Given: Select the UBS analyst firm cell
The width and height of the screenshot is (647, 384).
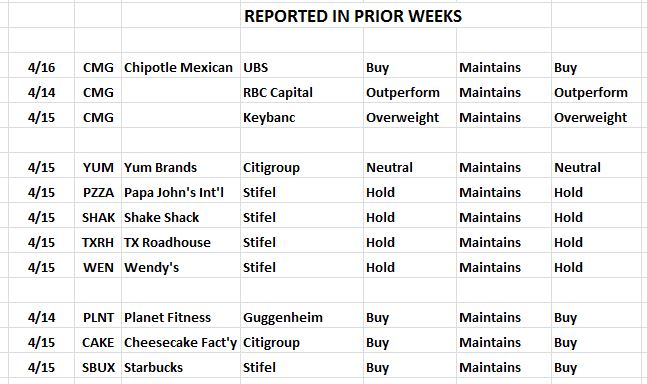Looking at the screenshot, I should [302, 67].
